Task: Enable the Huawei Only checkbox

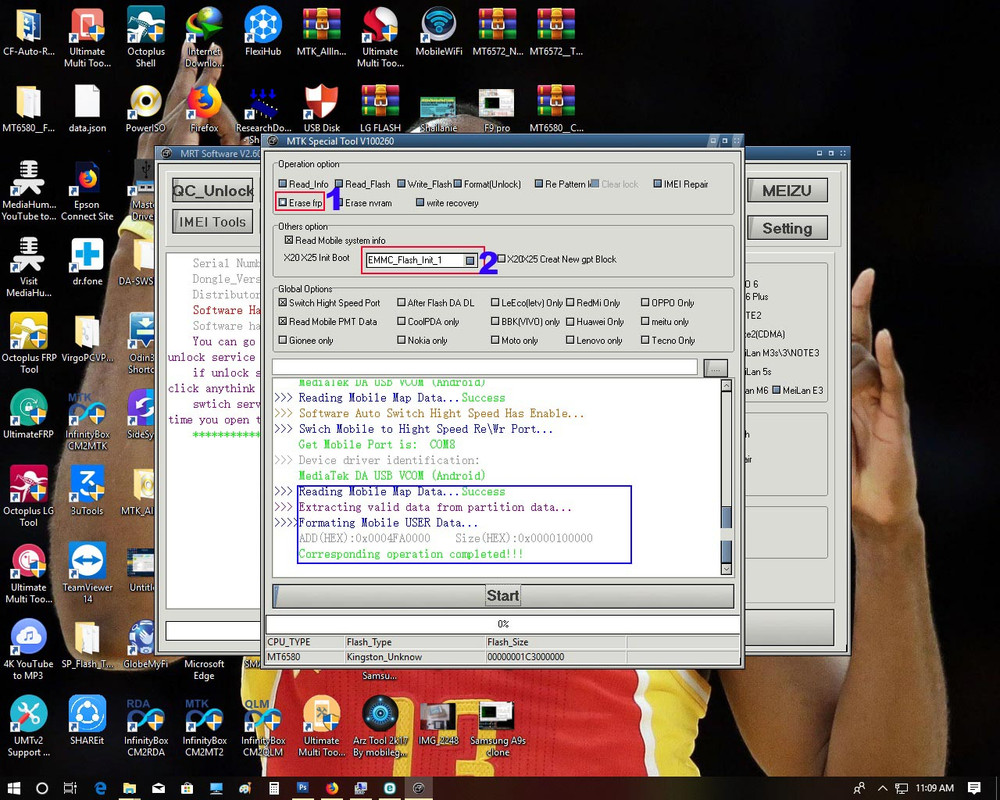Action: point(570,322)
